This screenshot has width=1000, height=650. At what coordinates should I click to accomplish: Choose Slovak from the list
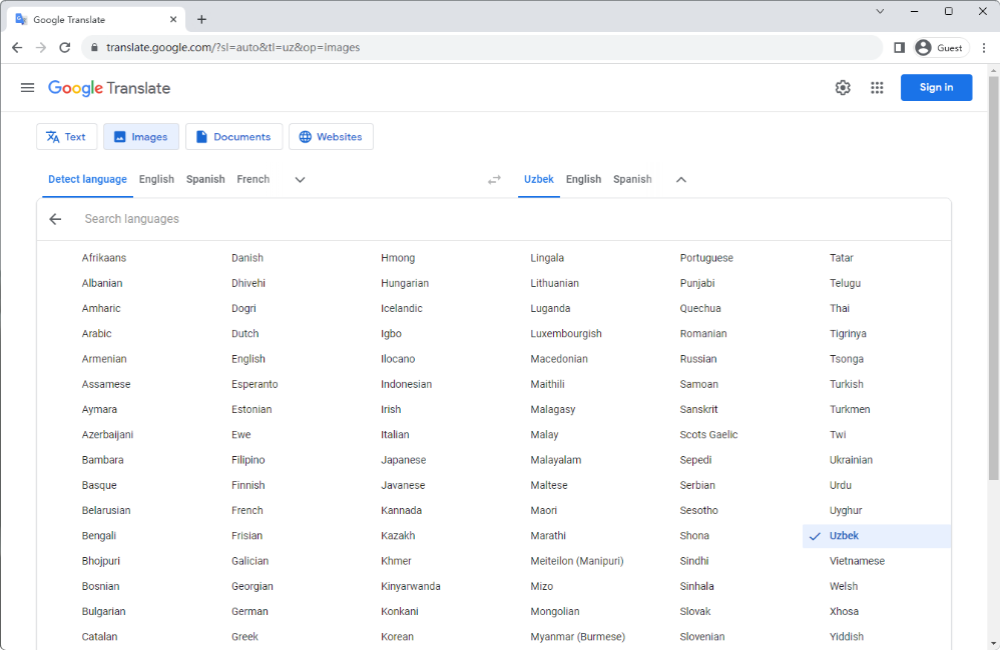(695, 611)
